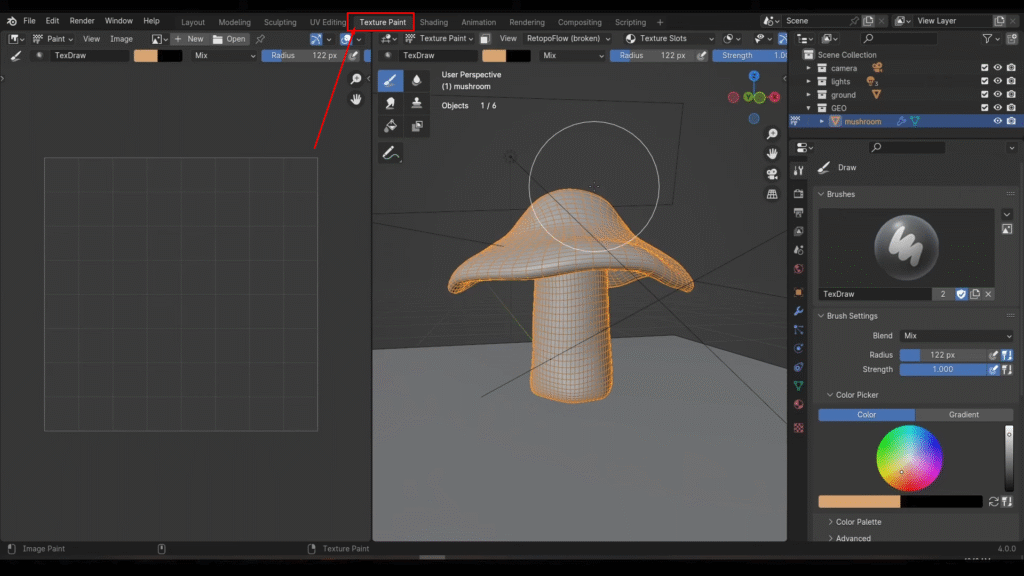Image resolution: width=1024 pixels, height=576 pixels.
Task: Expand the lights collection in outliner
Action: 808,81
